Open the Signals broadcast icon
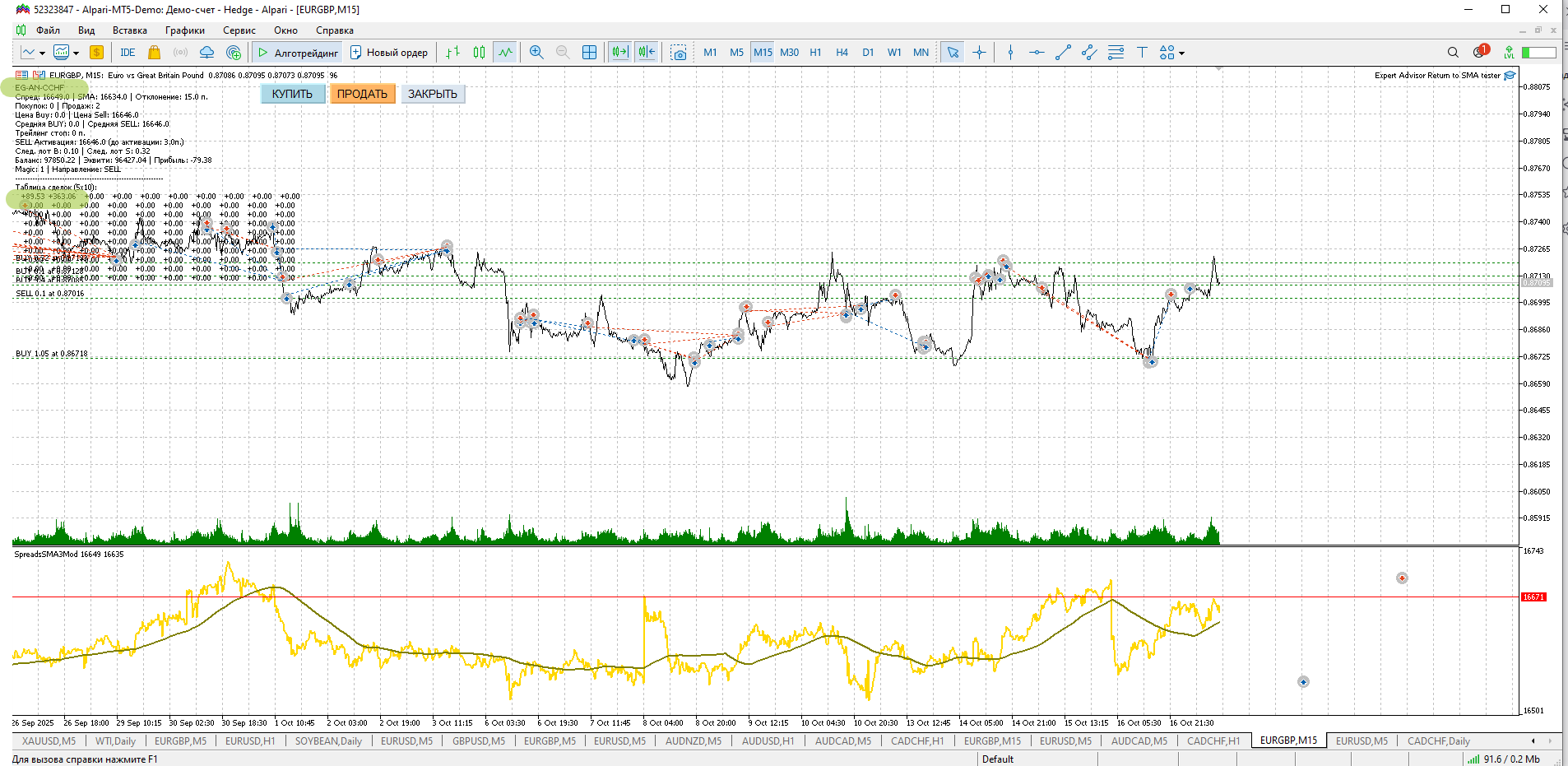The width and height of the screenshot is (1568, 766). click(x=180, y=53)
